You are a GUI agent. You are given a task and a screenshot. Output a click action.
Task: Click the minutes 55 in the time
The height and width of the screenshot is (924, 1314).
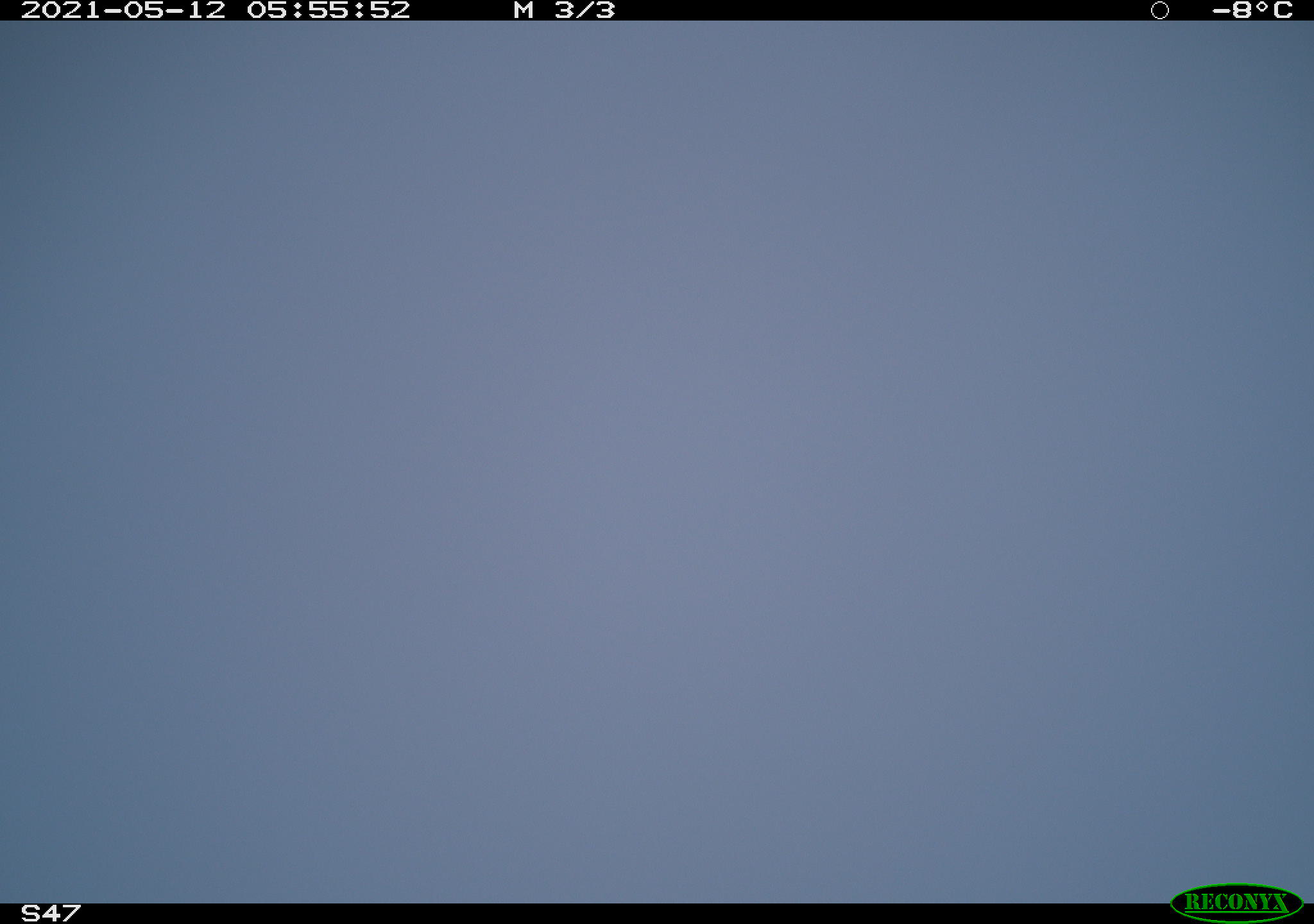(x=328, y=10)
